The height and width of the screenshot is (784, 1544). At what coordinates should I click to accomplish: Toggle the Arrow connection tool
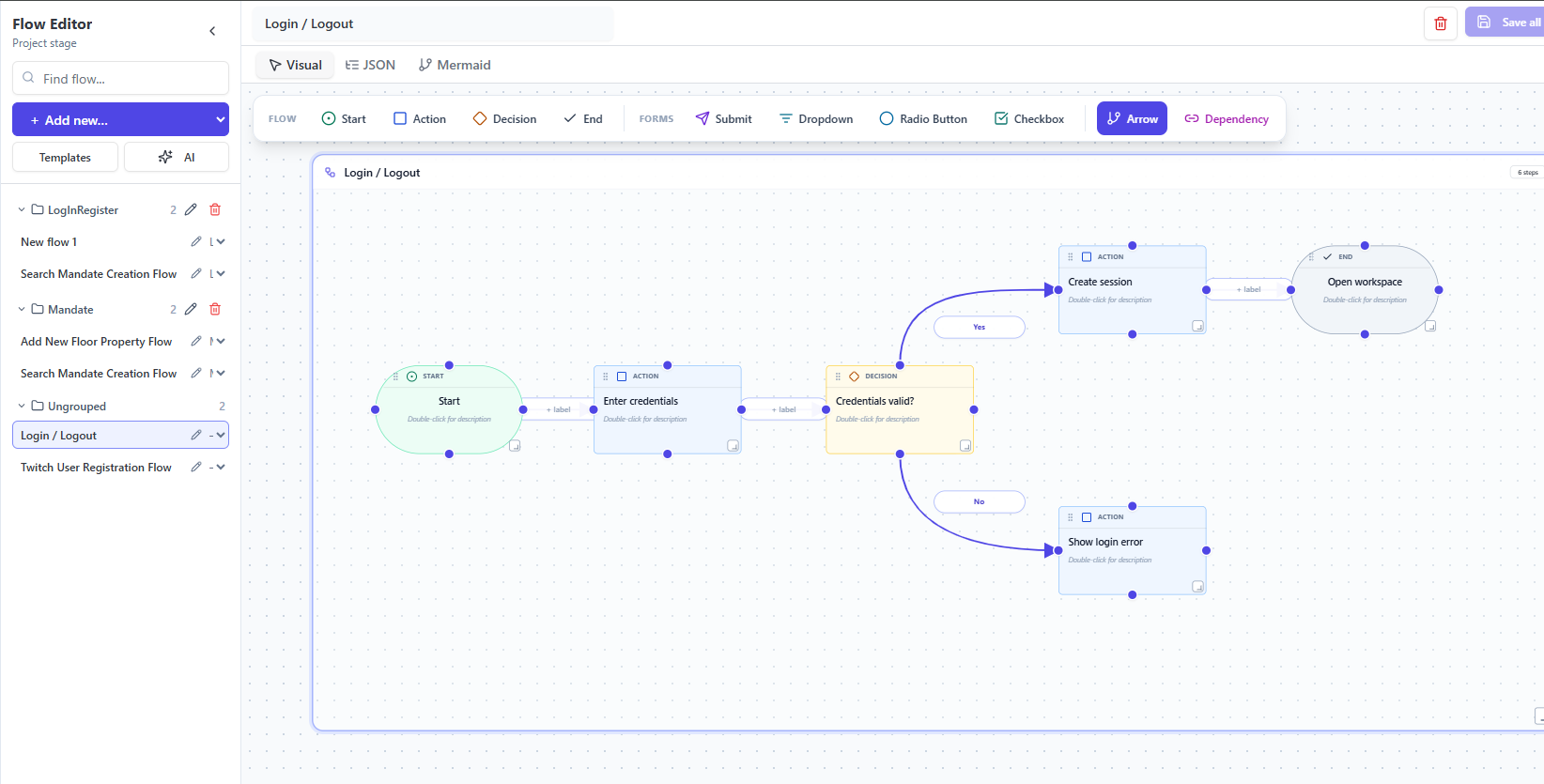tap(1132, 118)
